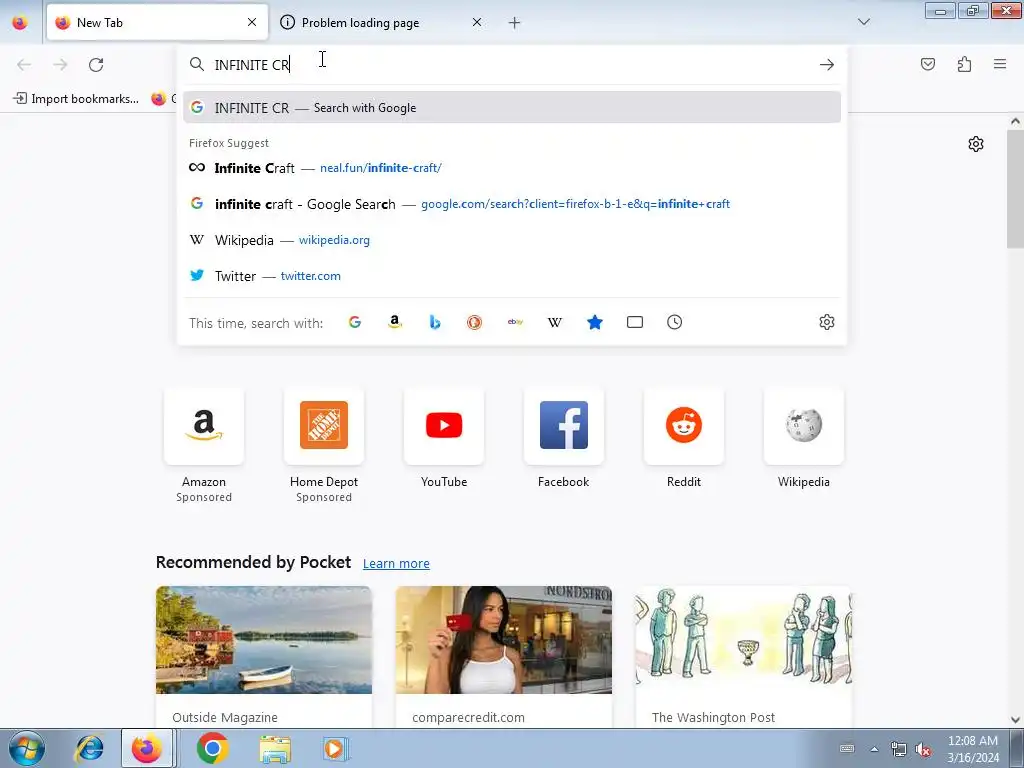Search this time with Wikipedia icon
The width and height of the screenshot is (1024, 768).
[554, 322]
